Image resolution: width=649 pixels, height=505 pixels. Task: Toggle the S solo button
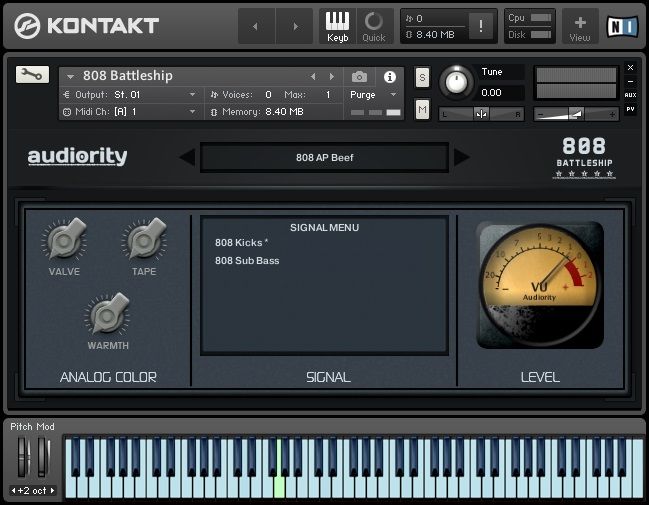click(x=422, y=77)
